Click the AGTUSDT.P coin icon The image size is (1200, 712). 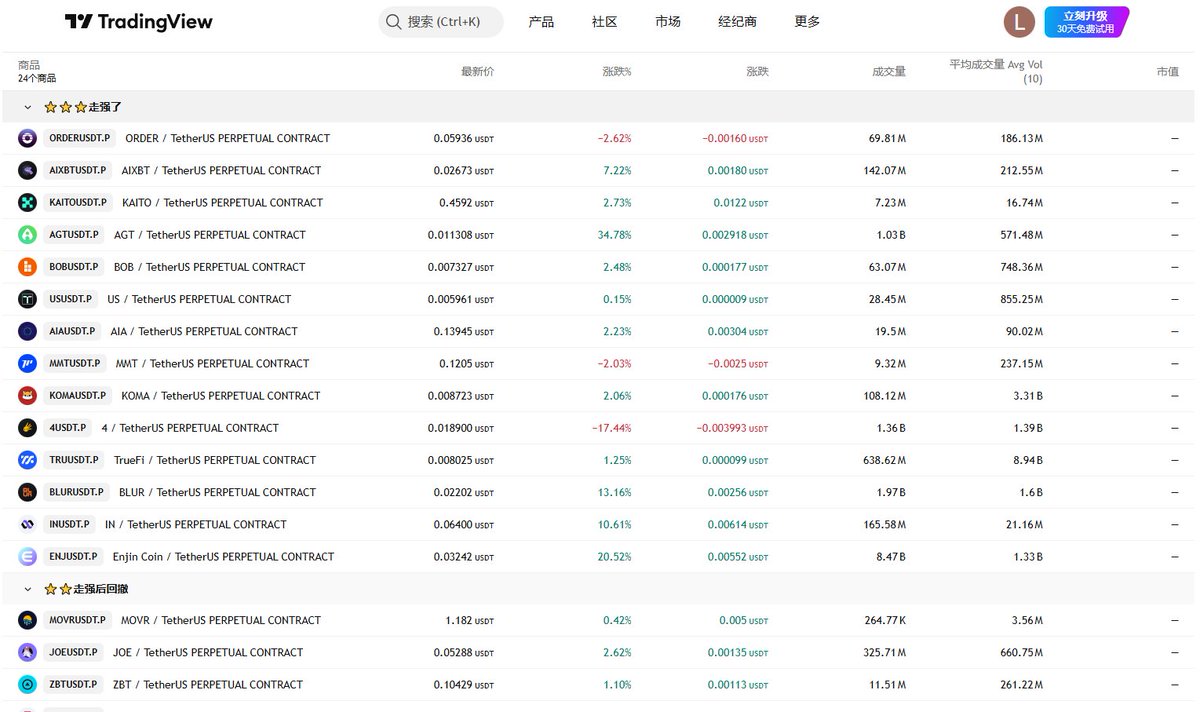pos(28,235)
